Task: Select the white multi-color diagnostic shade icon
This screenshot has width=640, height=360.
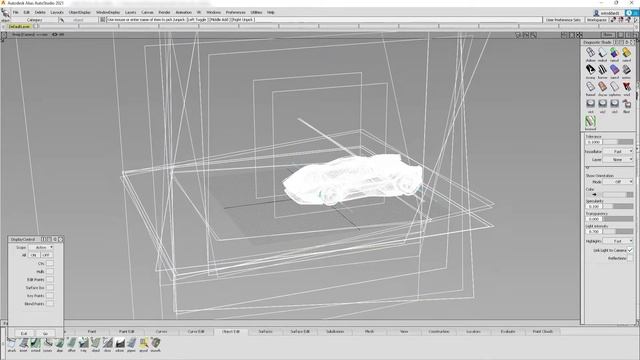Action: (x=602, y=52)
